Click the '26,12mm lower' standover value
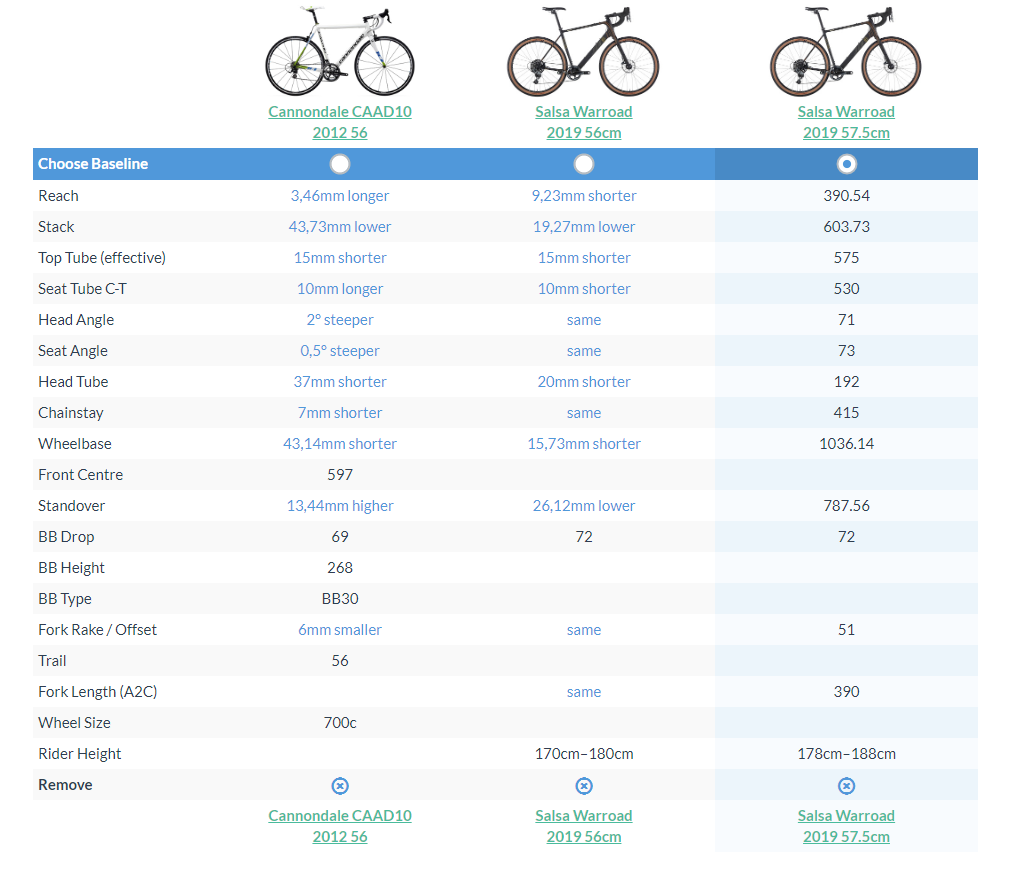Viewport: 1015px width, 869px height. point(584,506)
